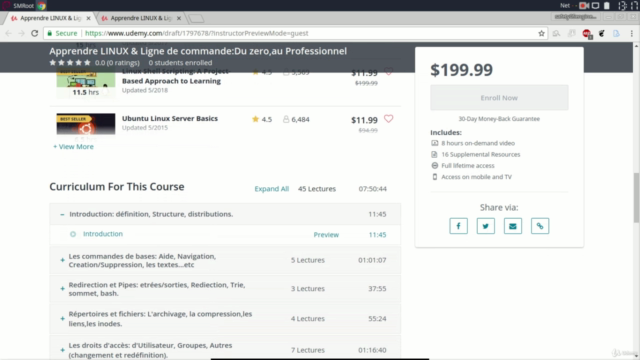Reload the page using the refresh icon
Screen dimensions: 640x360
35,33
